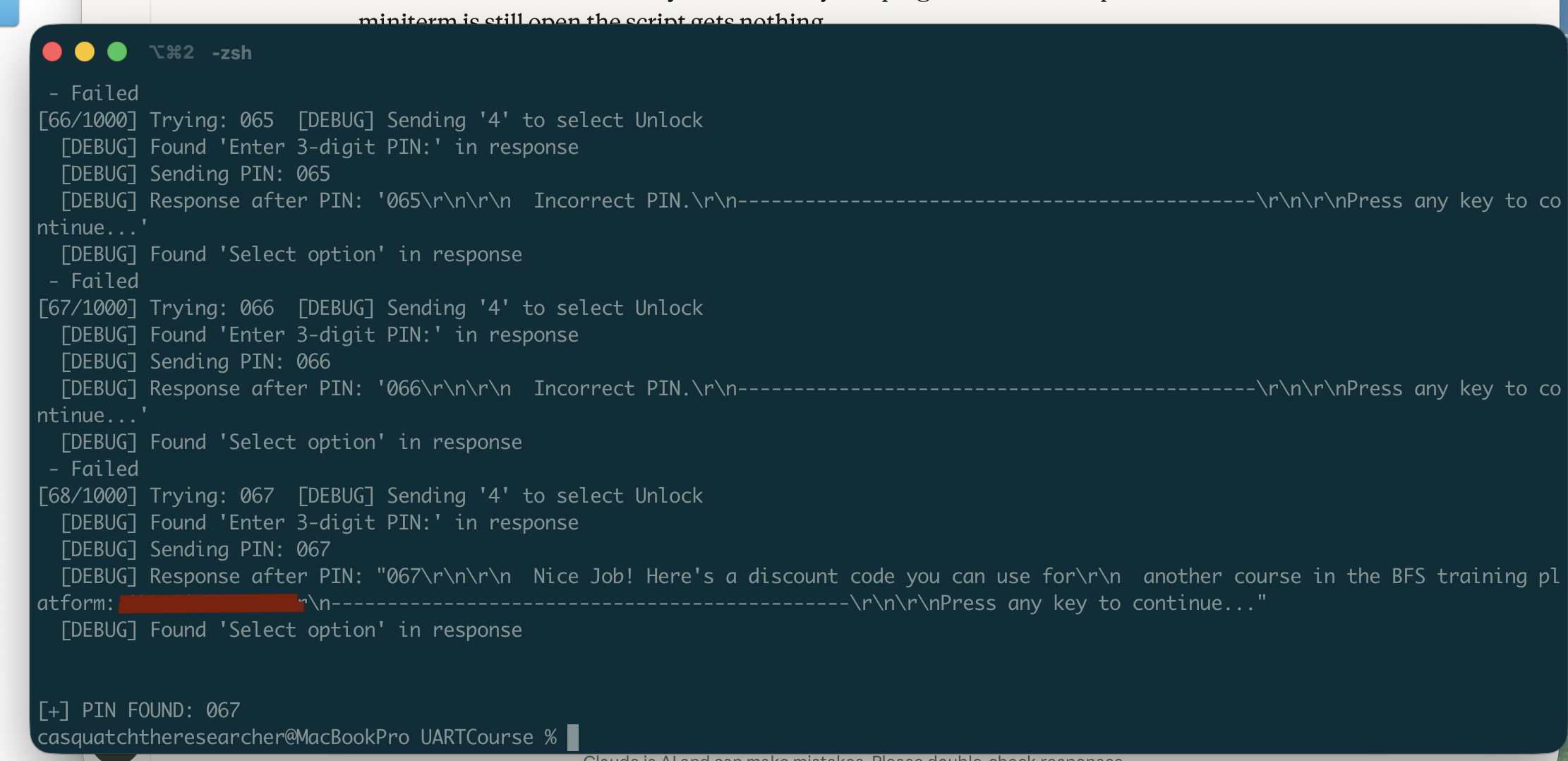The height and width of the screenshot is (761, 1568).
Task: Click the -zsh window title
Action: click(x=231, y=53)
